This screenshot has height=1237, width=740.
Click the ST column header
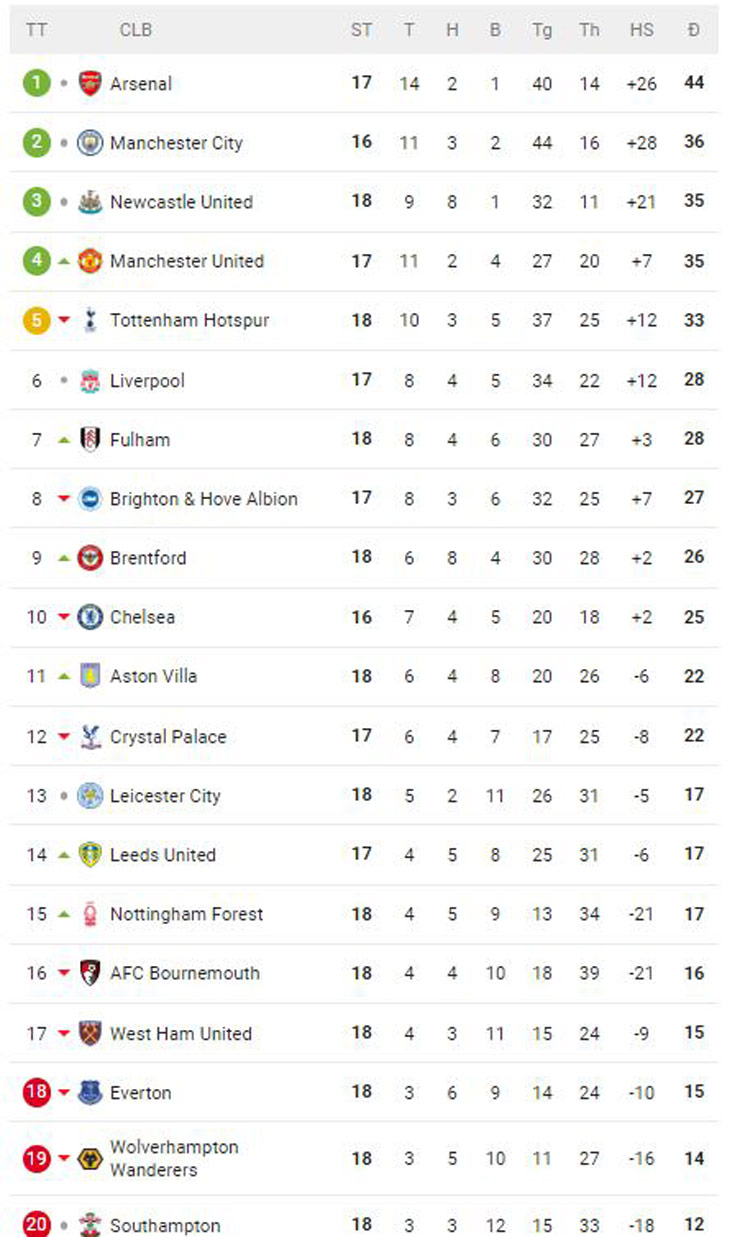(361, 30)
